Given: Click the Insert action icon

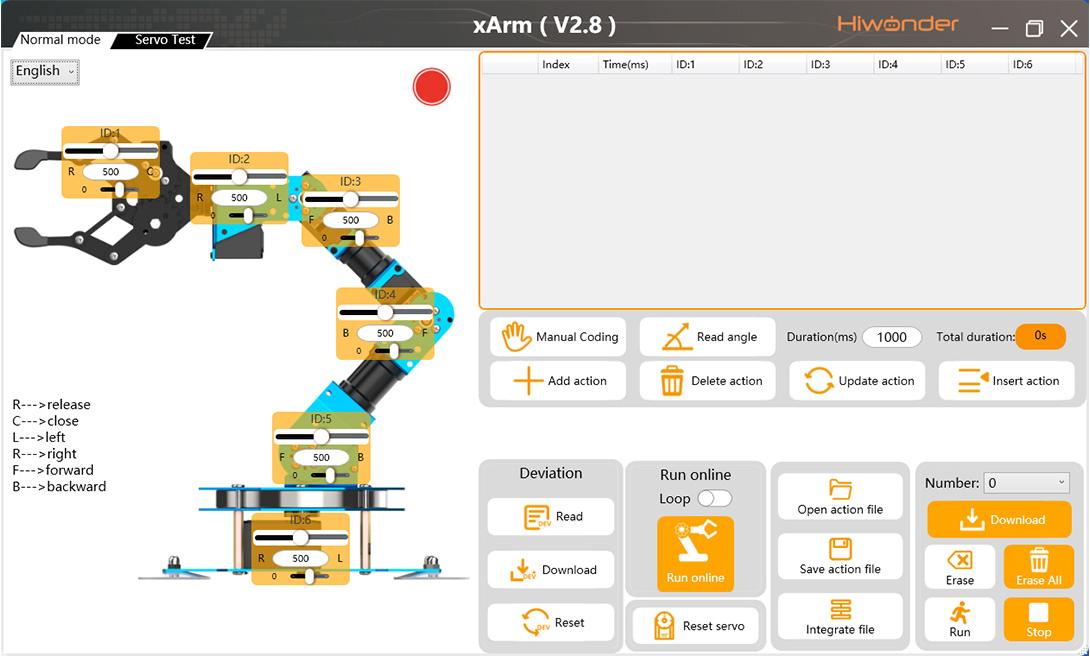Looking at the screenshot, I should click(972, 381).
